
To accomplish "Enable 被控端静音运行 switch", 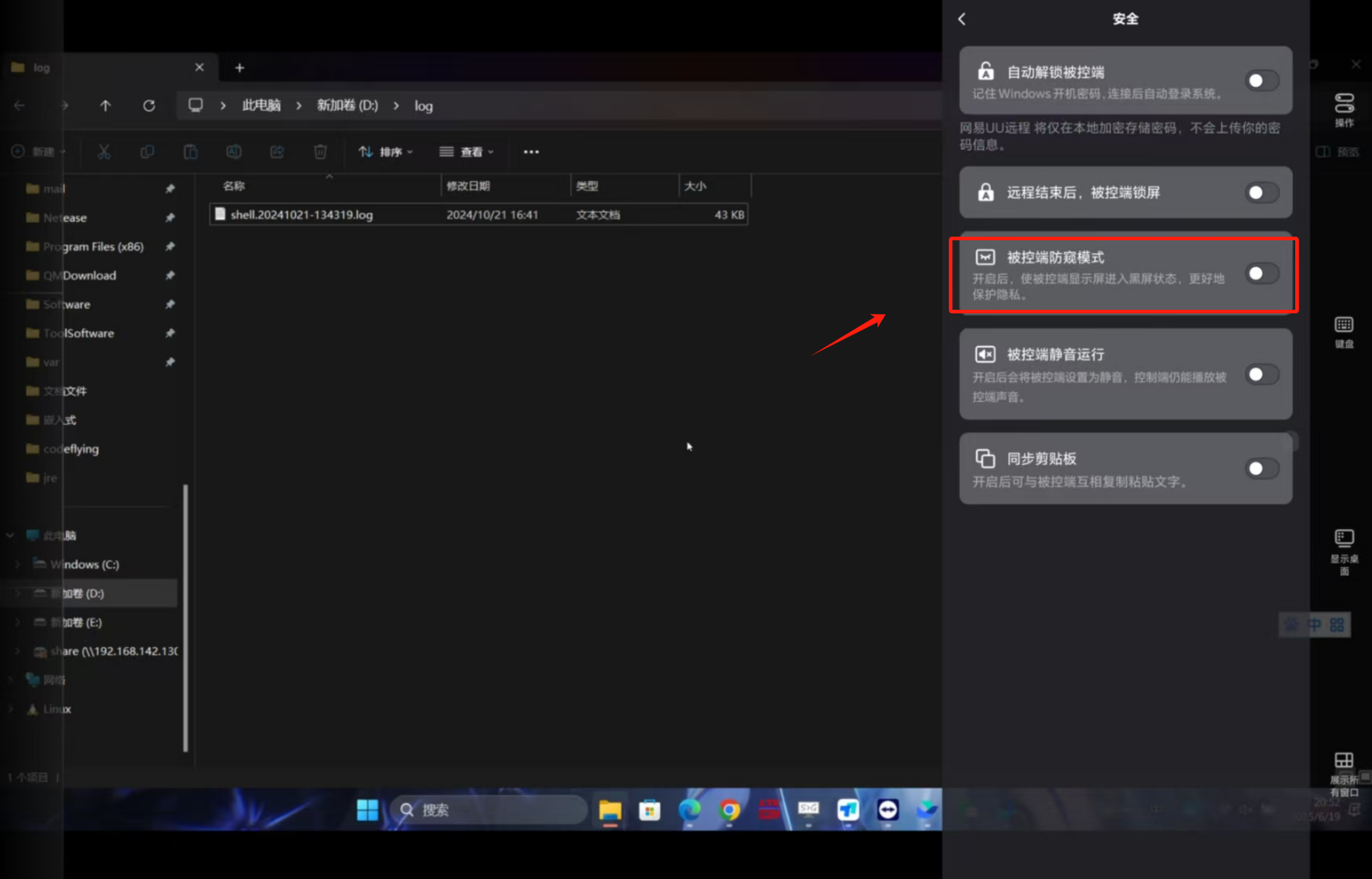I will (1261, 375).
